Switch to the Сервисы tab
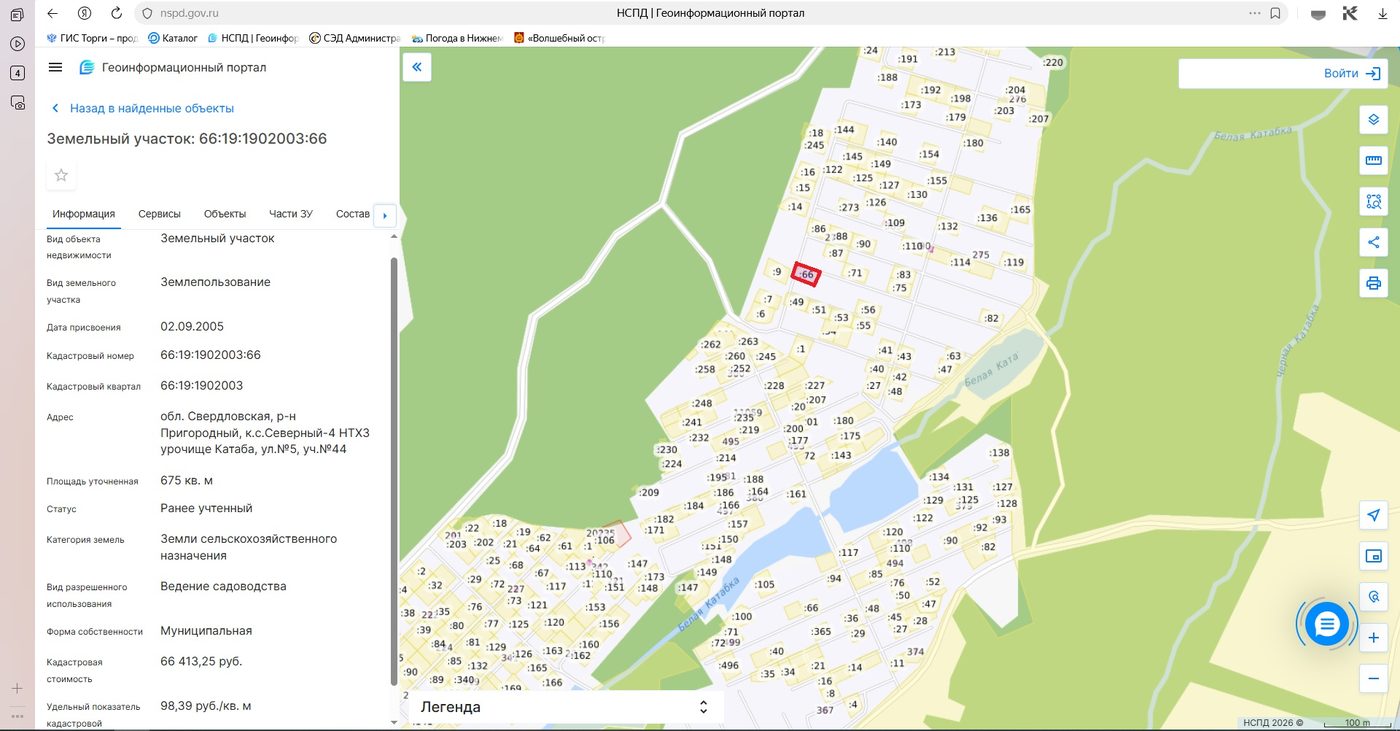The width and height of the screenshot is (1400, 731). point(159,214)
